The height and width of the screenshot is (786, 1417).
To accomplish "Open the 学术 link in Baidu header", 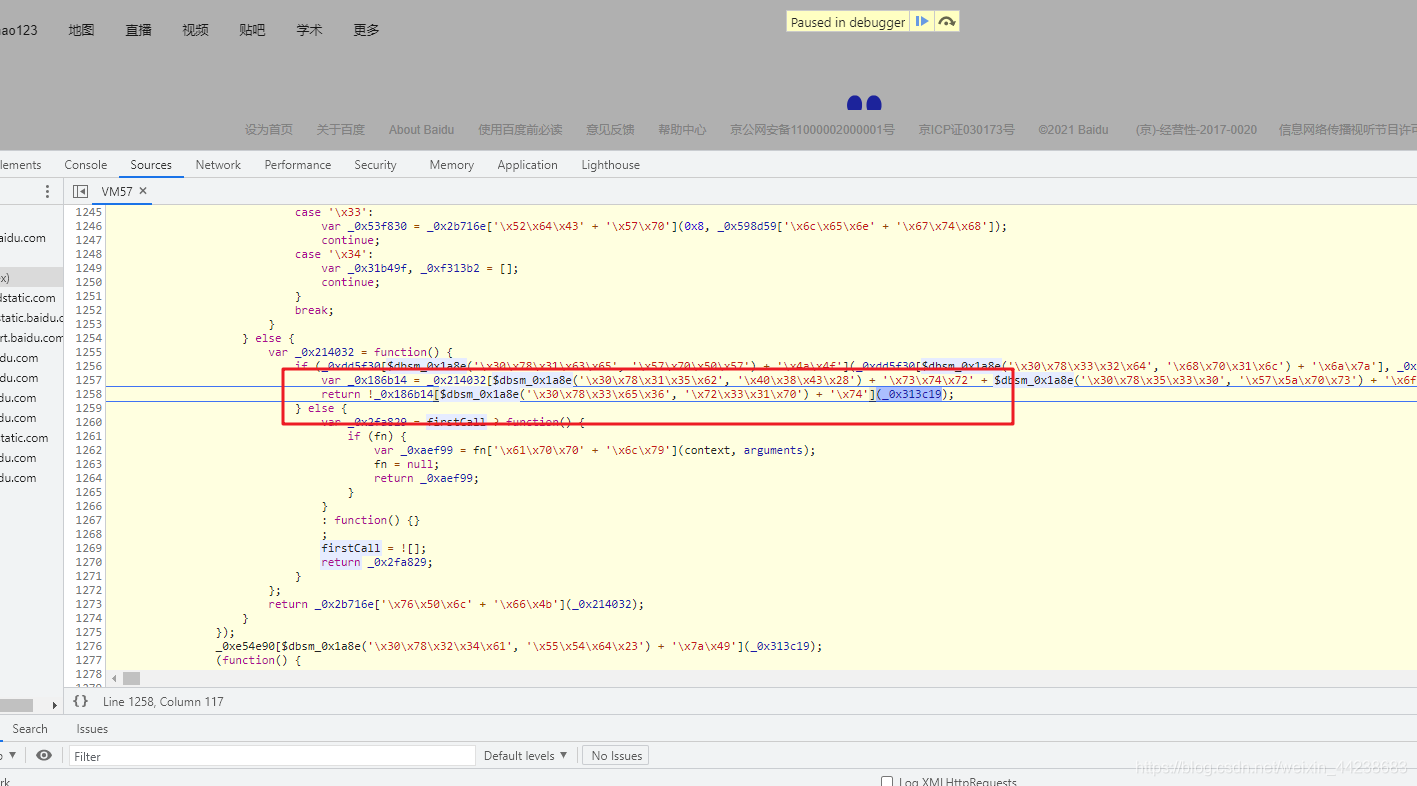I will pos(309,30).
